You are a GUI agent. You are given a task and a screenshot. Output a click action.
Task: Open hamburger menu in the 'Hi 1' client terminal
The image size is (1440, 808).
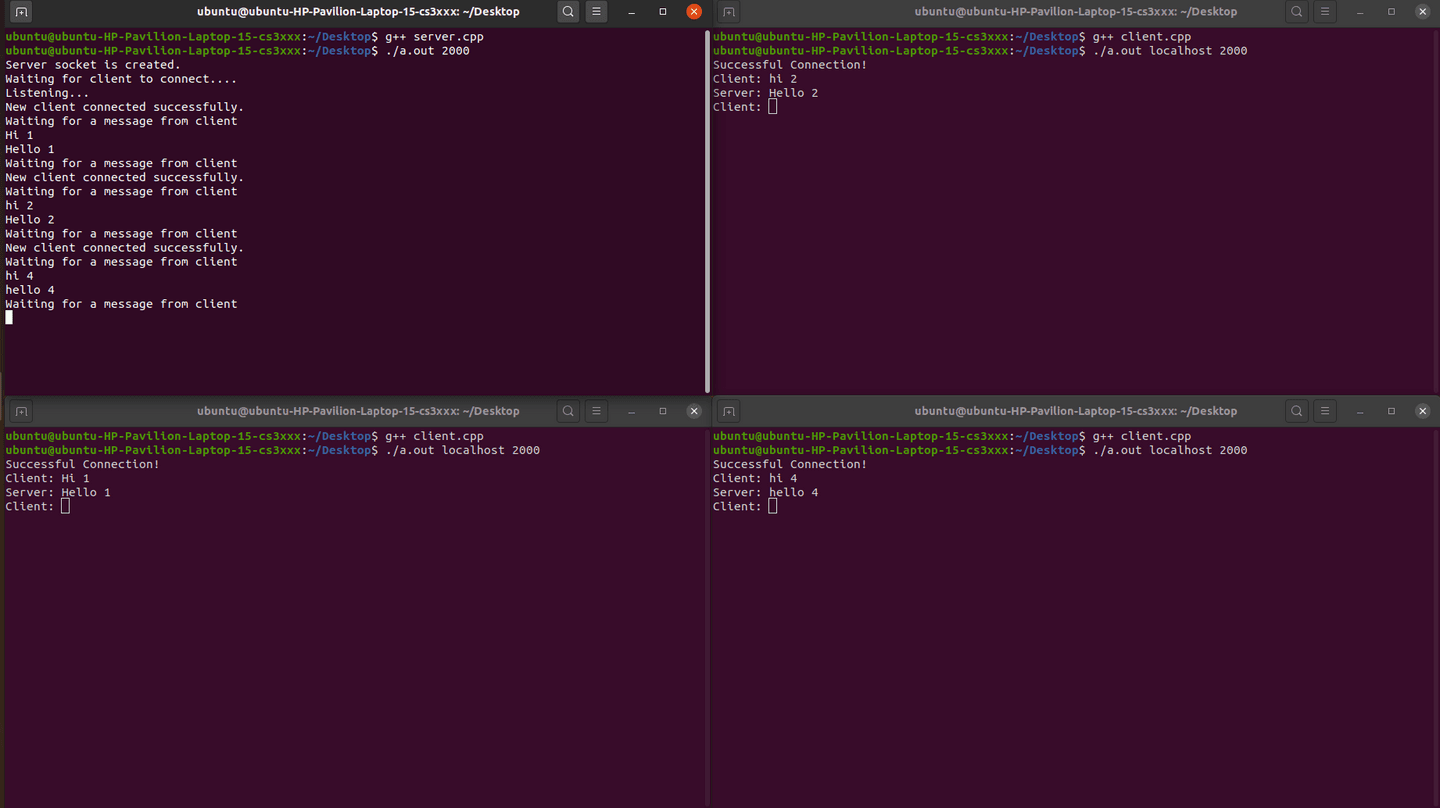pos(596,411)
